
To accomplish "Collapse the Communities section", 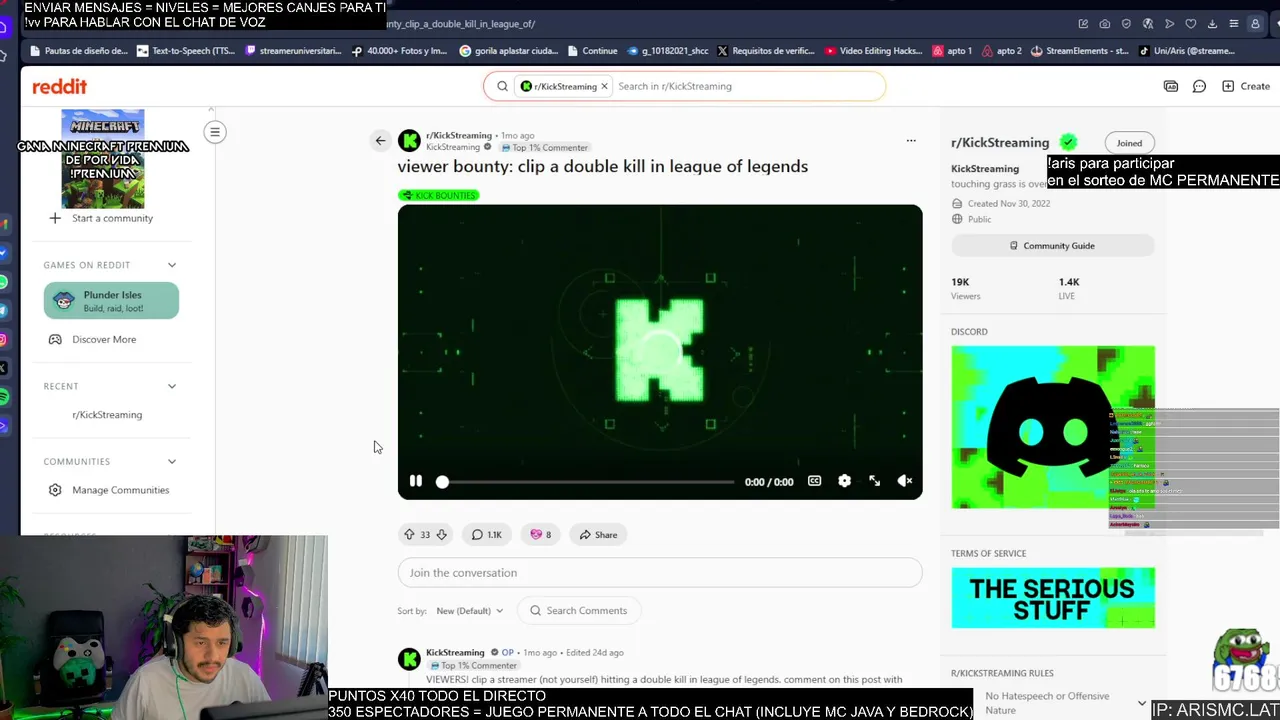I will pos(172,462).
